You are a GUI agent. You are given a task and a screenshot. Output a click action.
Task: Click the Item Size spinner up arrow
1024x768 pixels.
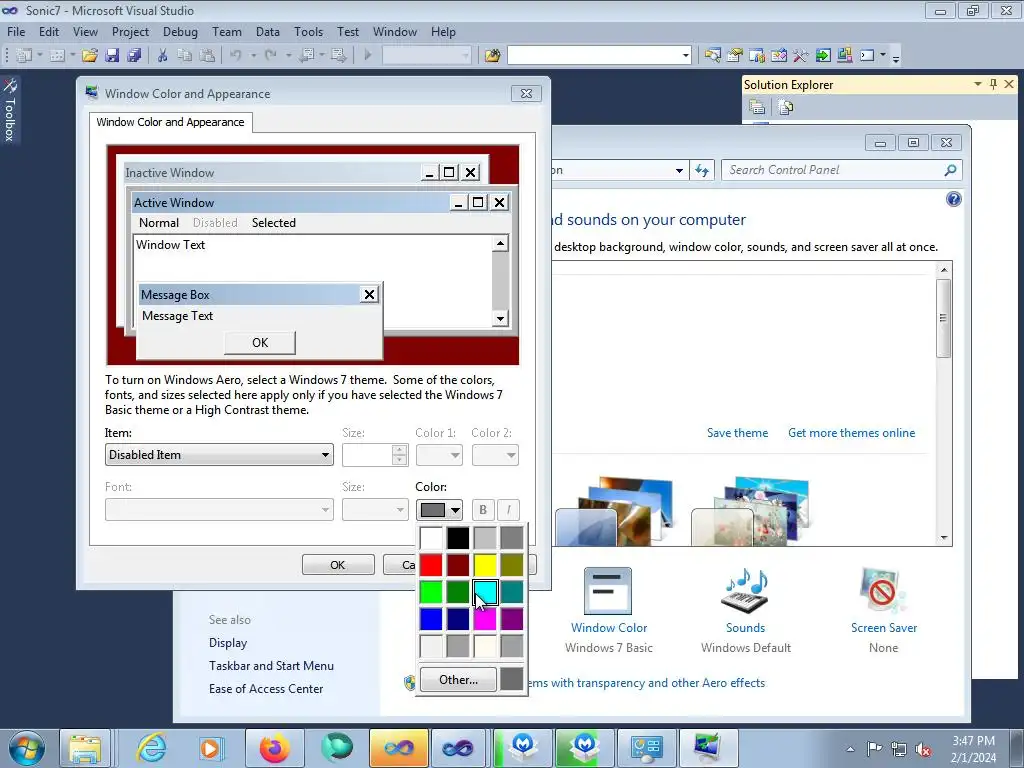pos(400,450)
